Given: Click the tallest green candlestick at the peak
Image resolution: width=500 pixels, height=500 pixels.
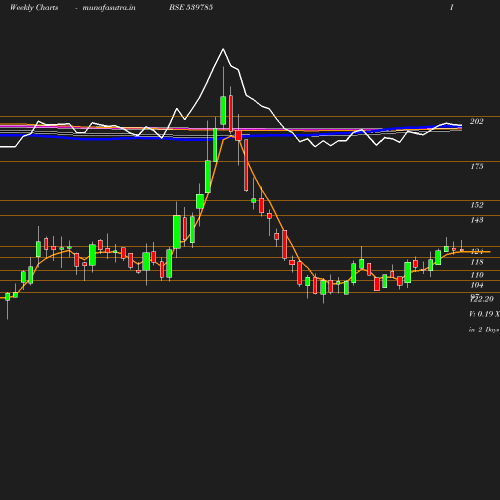Looking at the screenshot, I should point(223,110).
